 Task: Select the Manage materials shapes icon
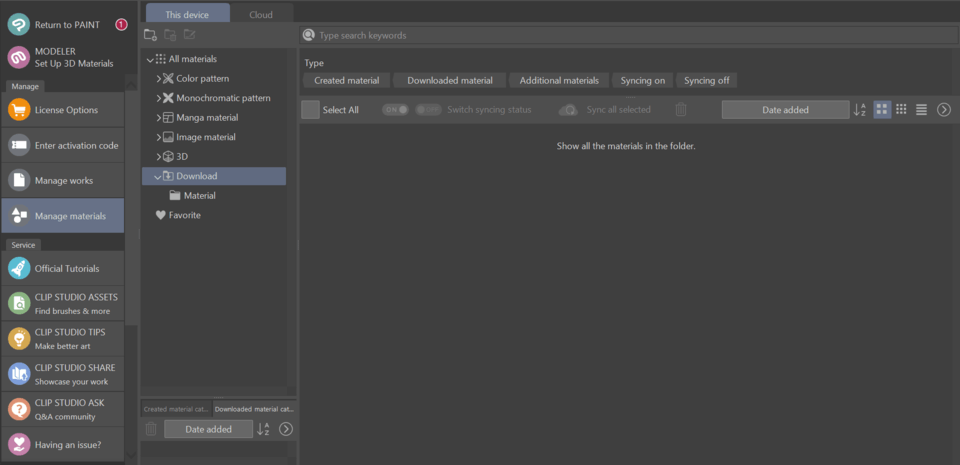[19, 215]
